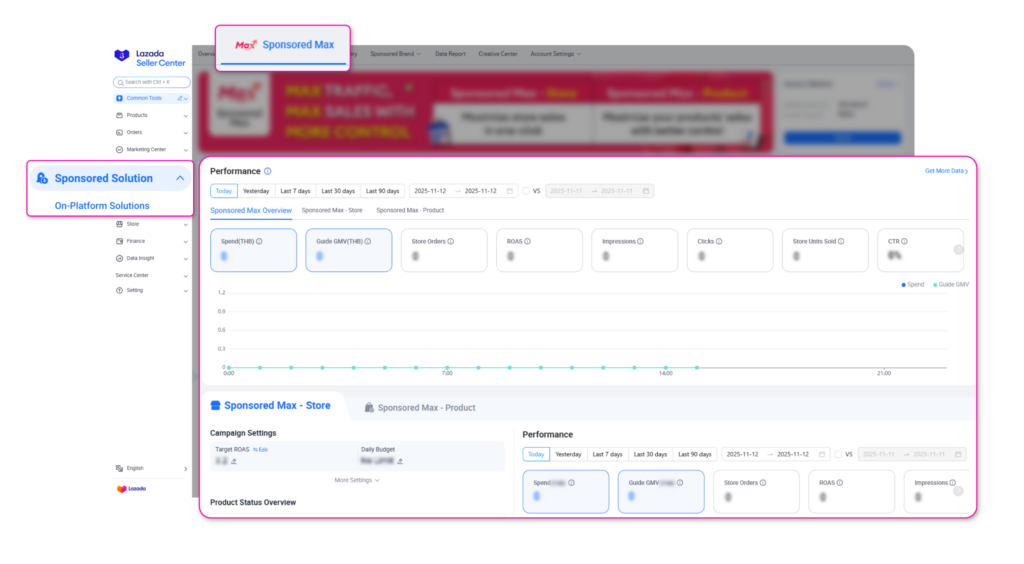Click the CTR info icon
Image resolution: width=1024 pixels, height=564 pixels.
[x=906, y=241]
